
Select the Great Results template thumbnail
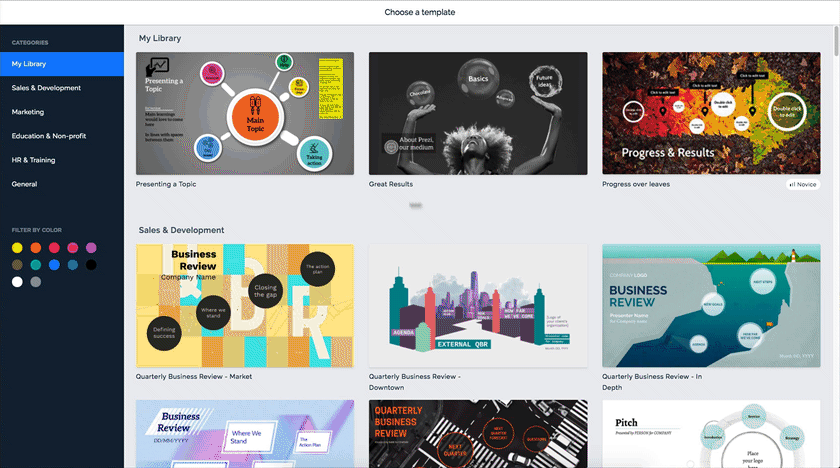point(478,113)
